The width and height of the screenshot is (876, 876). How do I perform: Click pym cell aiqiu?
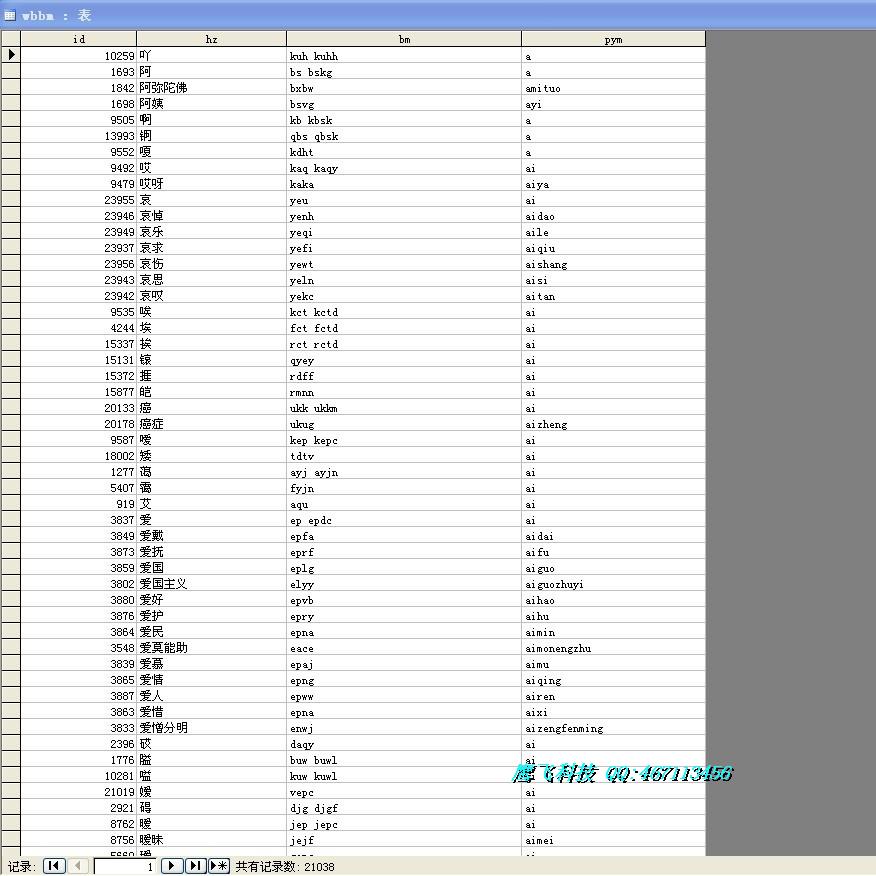pos(613,248)
